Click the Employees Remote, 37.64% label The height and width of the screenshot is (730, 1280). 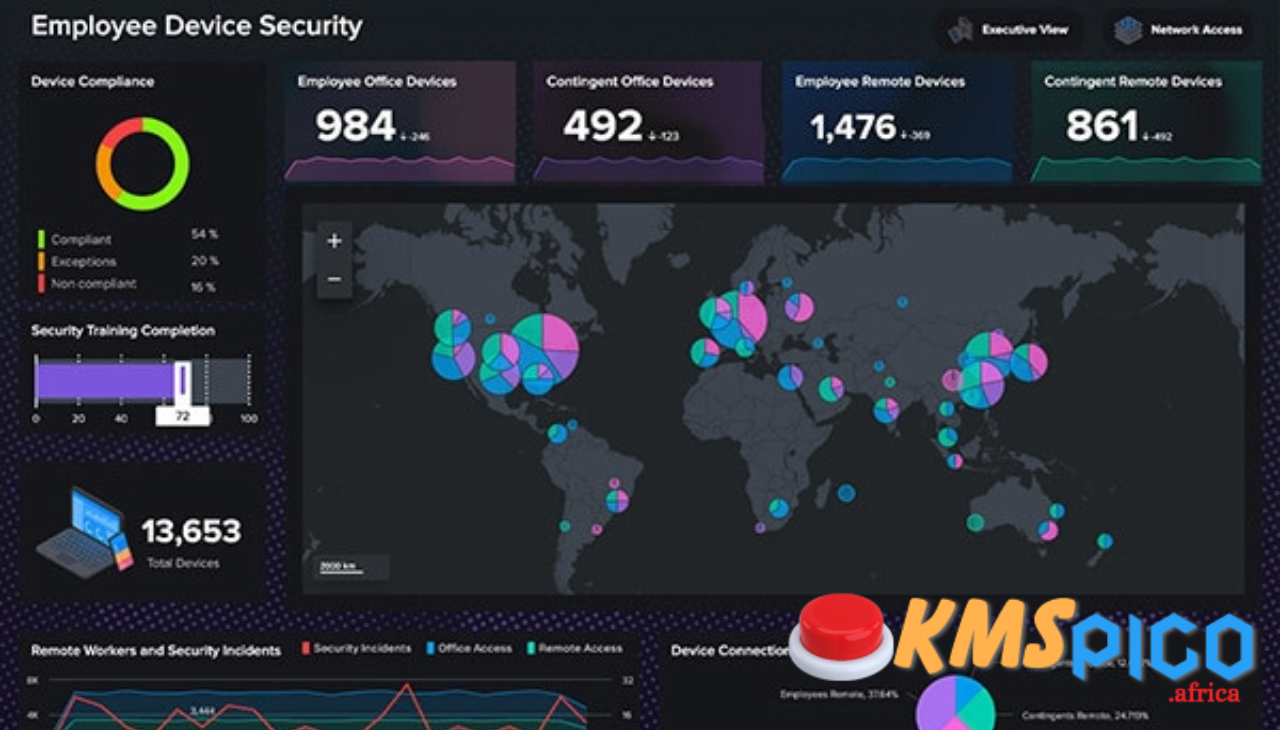point(839,694)
